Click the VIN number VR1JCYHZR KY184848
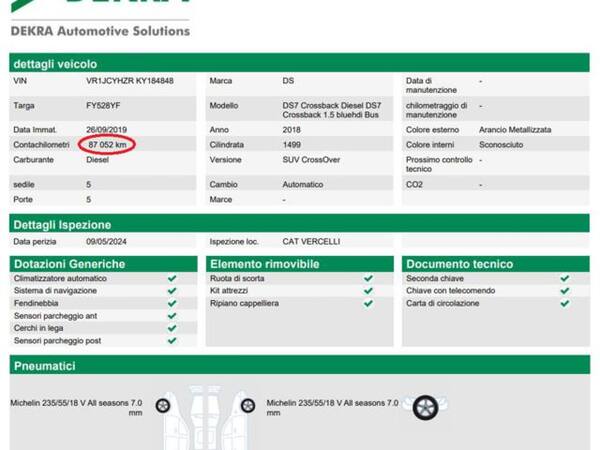 [130, 80]
